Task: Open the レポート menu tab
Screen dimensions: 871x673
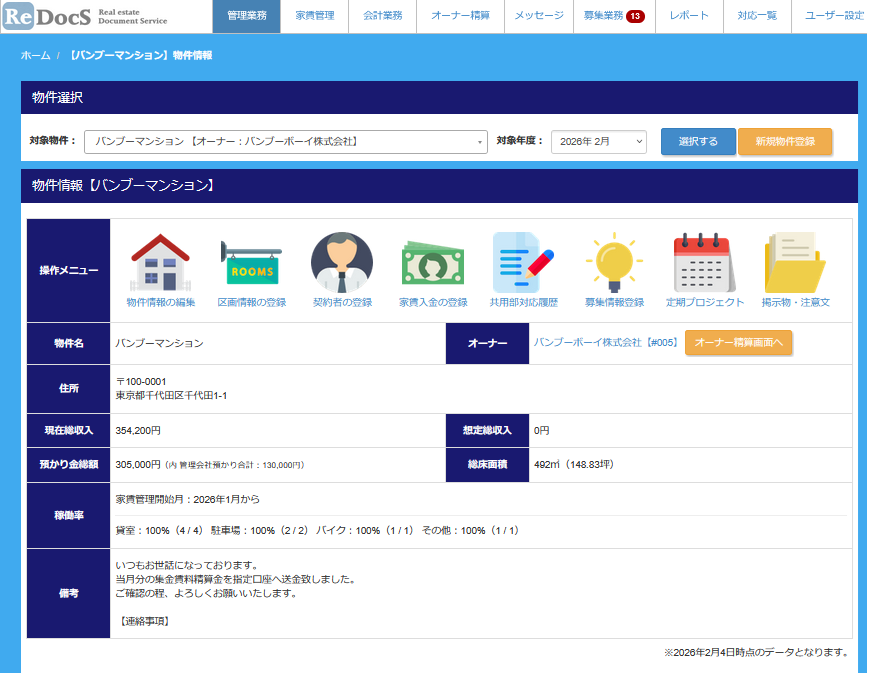Action: 689,16
